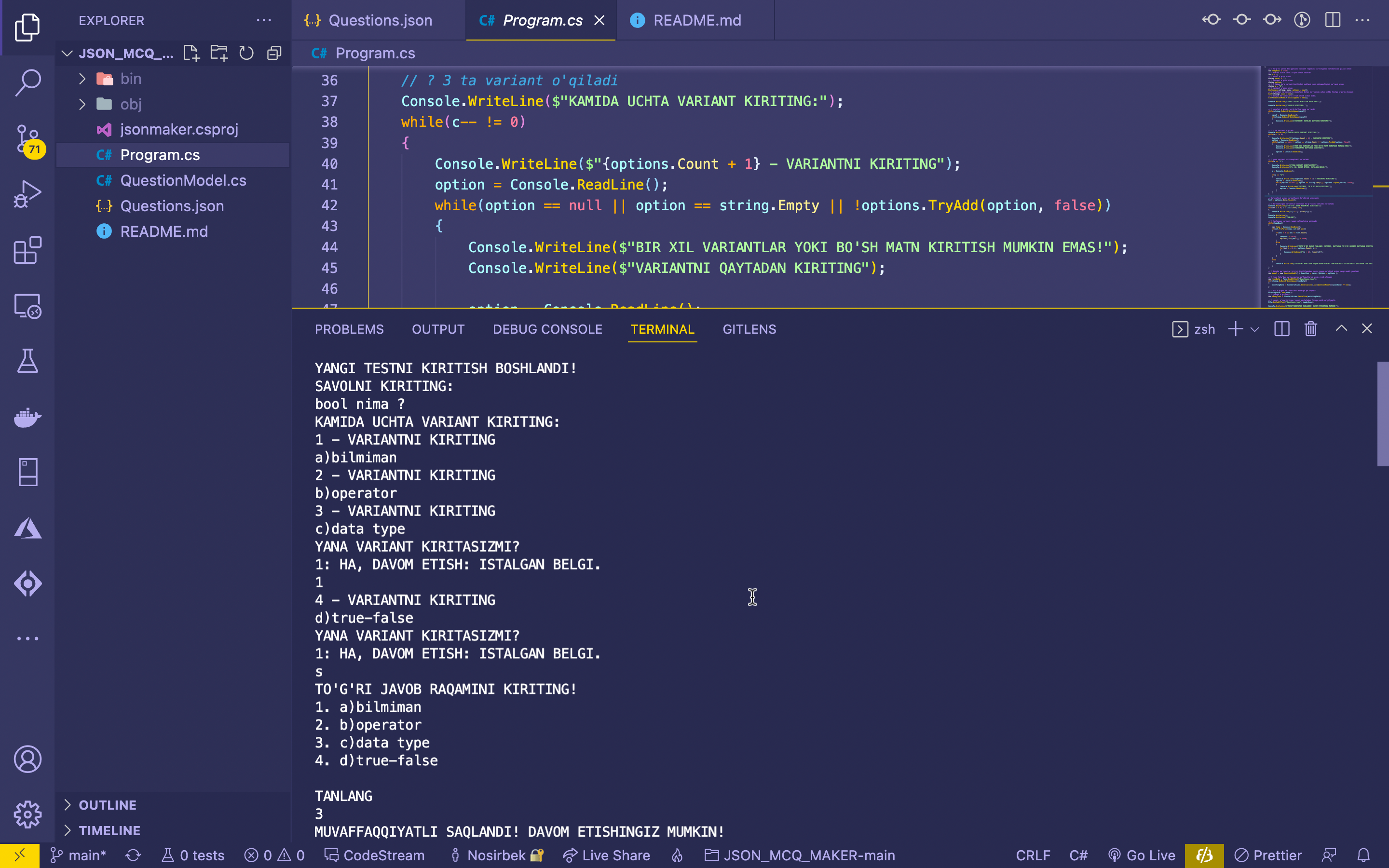Maximize terminal panel with chevron up
The width and height of the screenshot is (1389, 868).
[x=1341, y=329]
